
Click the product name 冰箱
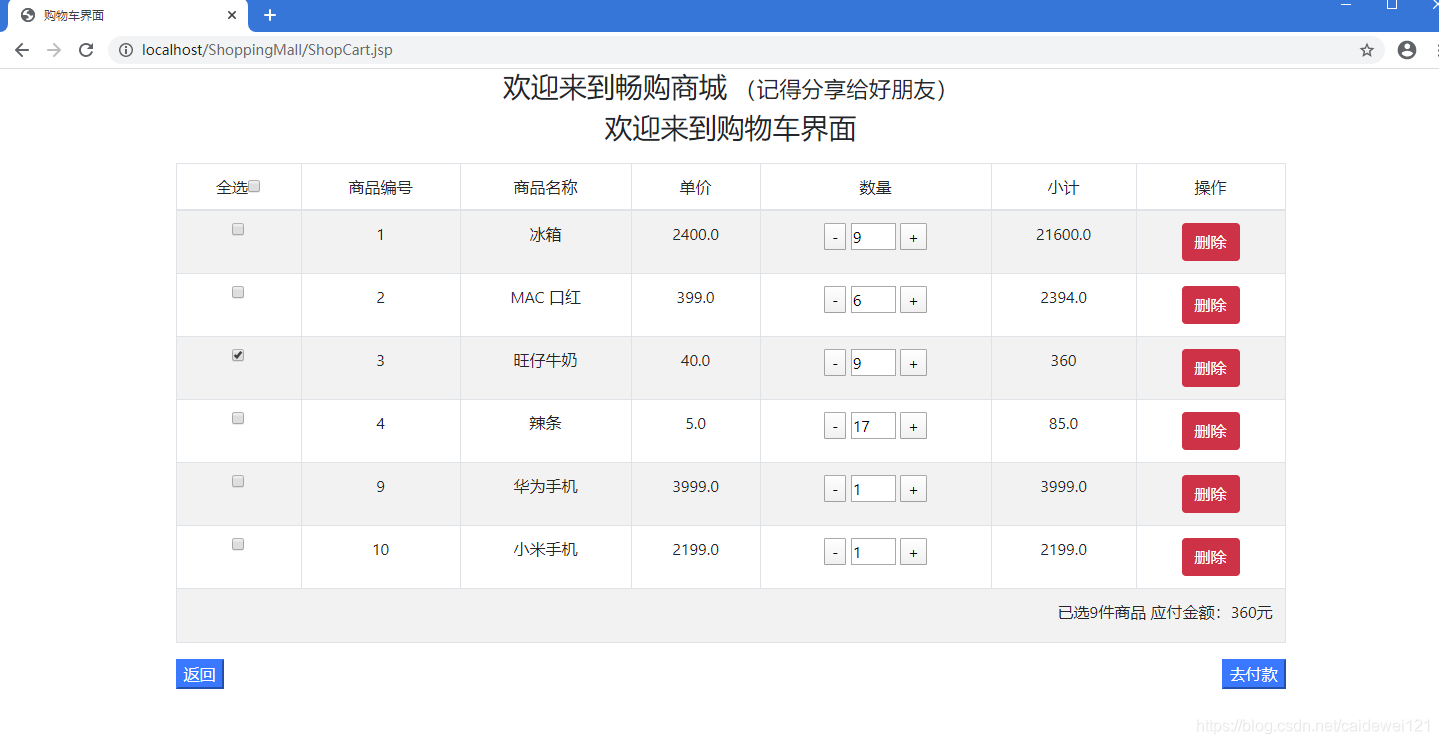coord(546,235)
